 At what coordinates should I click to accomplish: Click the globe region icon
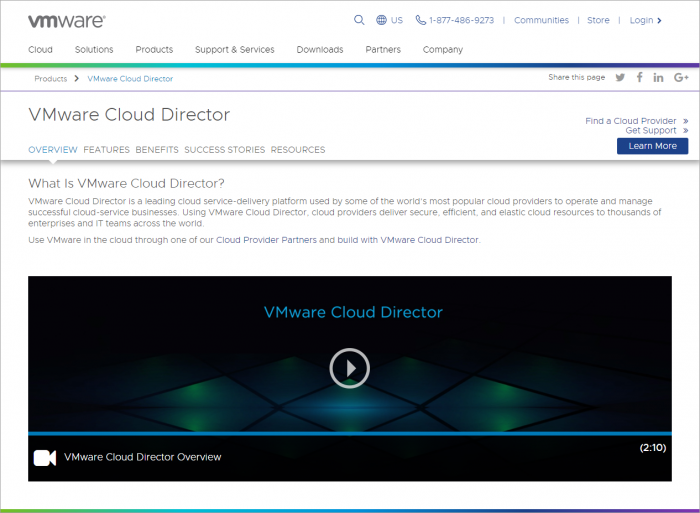381,20
